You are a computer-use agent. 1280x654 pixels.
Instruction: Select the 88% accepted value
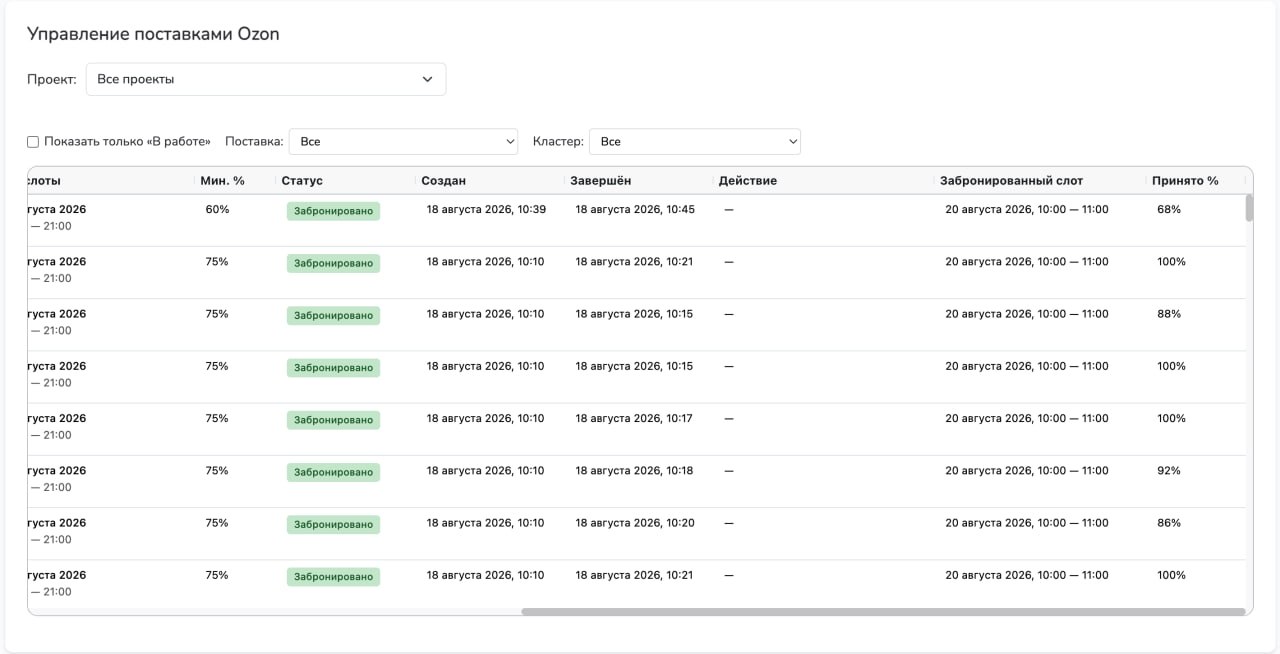click(x=1169, y=314)
